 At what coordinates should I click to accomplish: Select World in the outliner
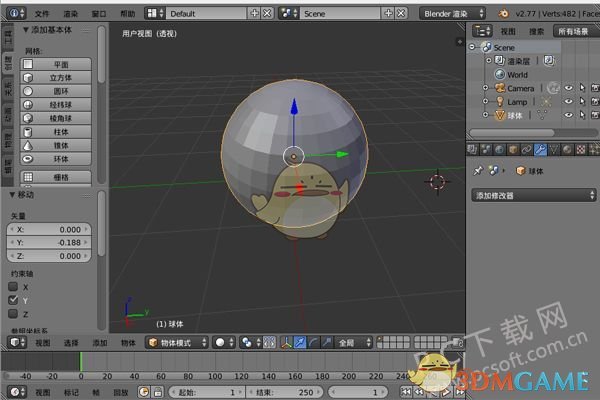coord(517,75)
